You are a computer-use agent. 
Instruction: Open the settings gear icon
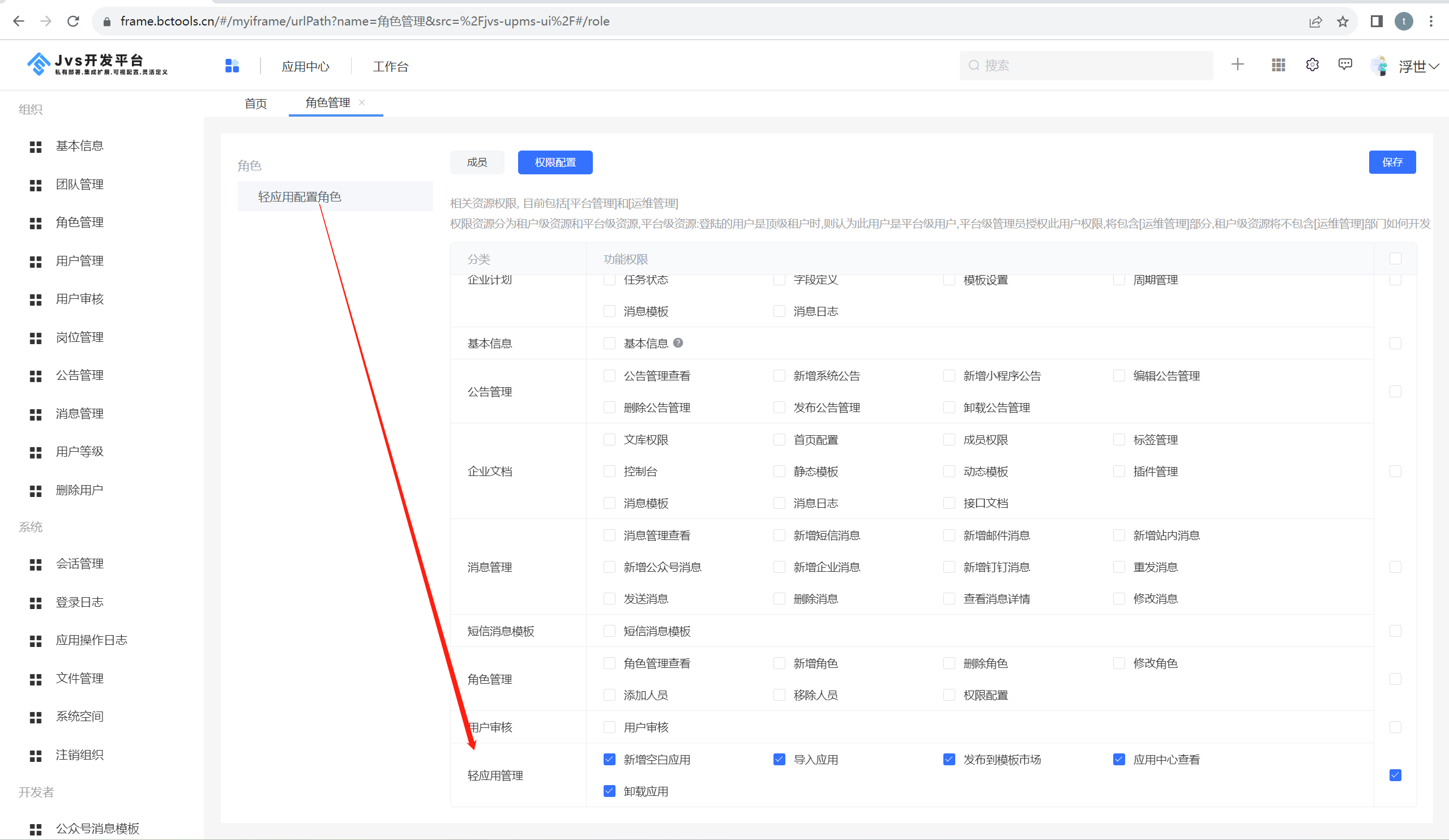tap(1312, 65)
